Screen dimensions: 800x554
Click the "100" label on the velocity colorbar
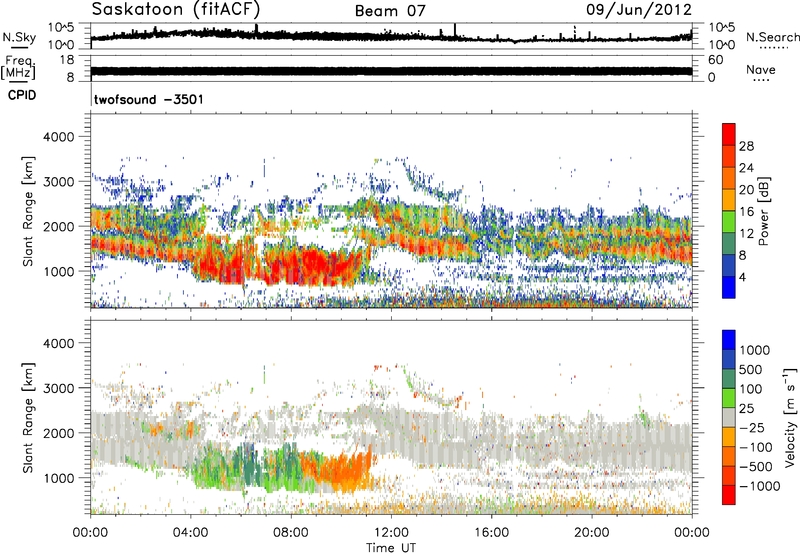[x=751, y=389]
